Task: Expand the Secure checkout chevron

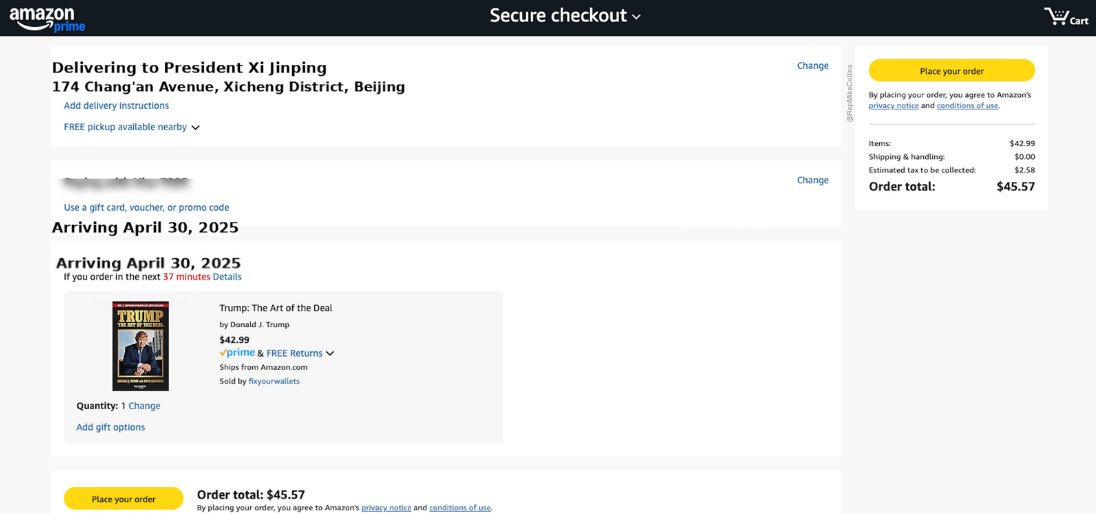Action: (x=635, y=17)
